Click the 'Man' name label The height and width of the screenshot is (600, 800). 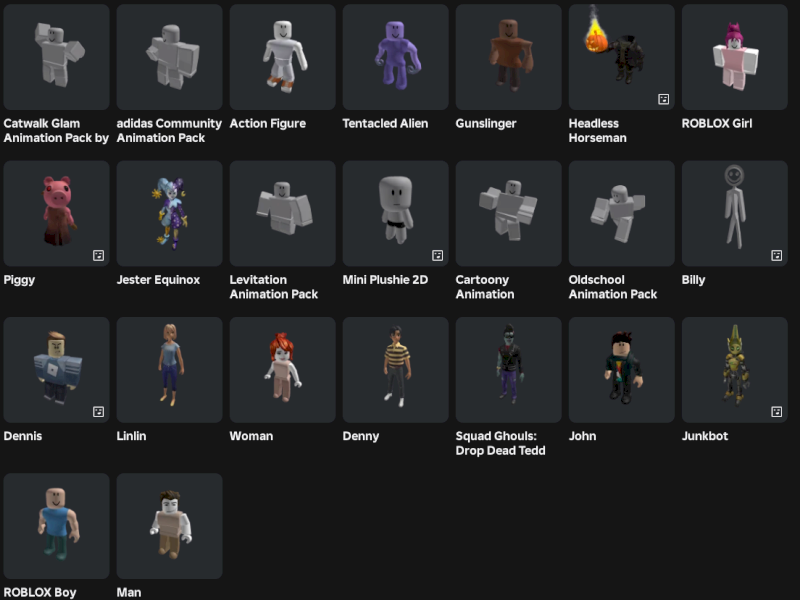tap(129, 592)
